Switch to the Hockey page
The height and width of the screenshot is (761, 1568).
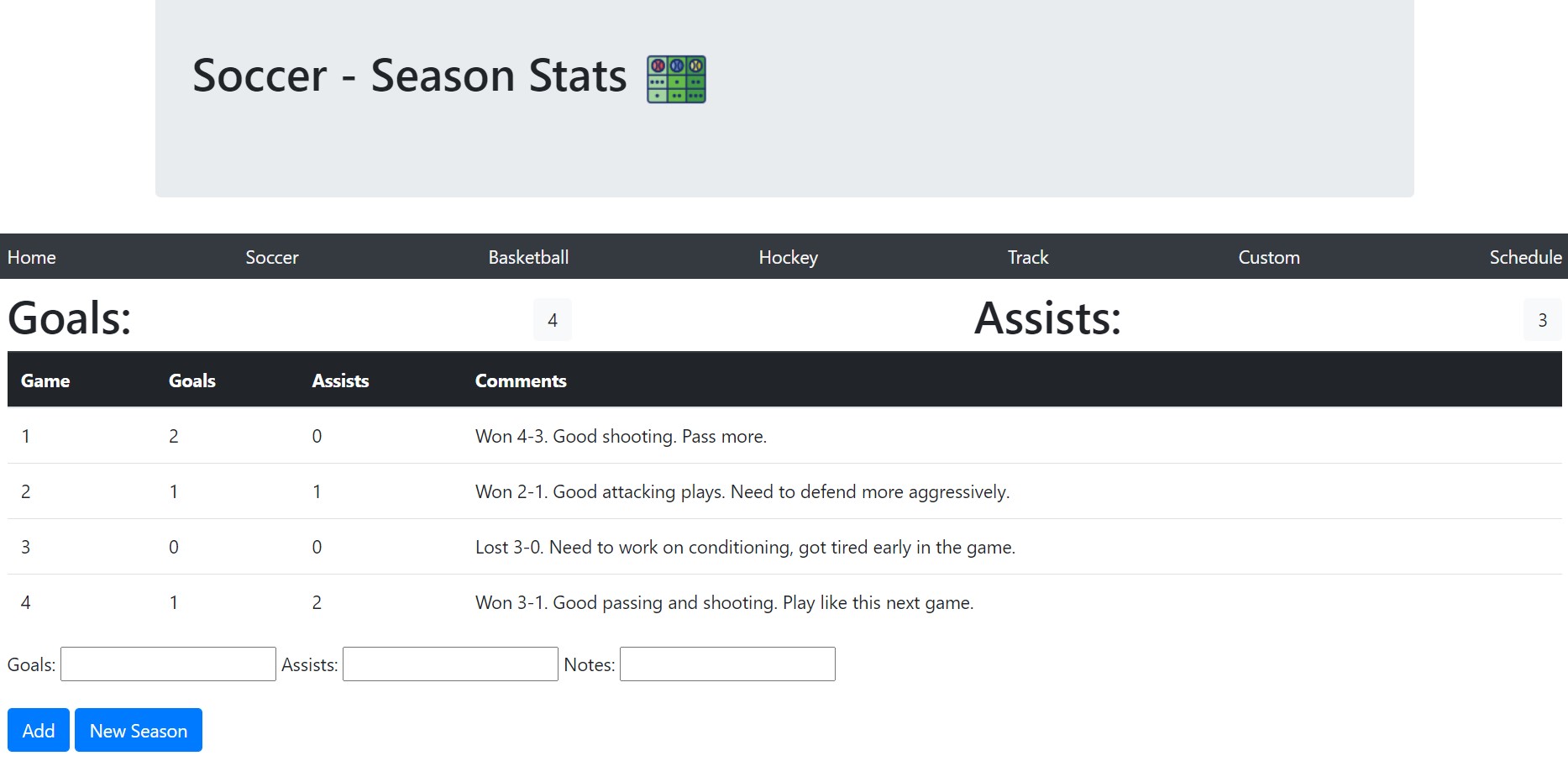pos(788,257)
